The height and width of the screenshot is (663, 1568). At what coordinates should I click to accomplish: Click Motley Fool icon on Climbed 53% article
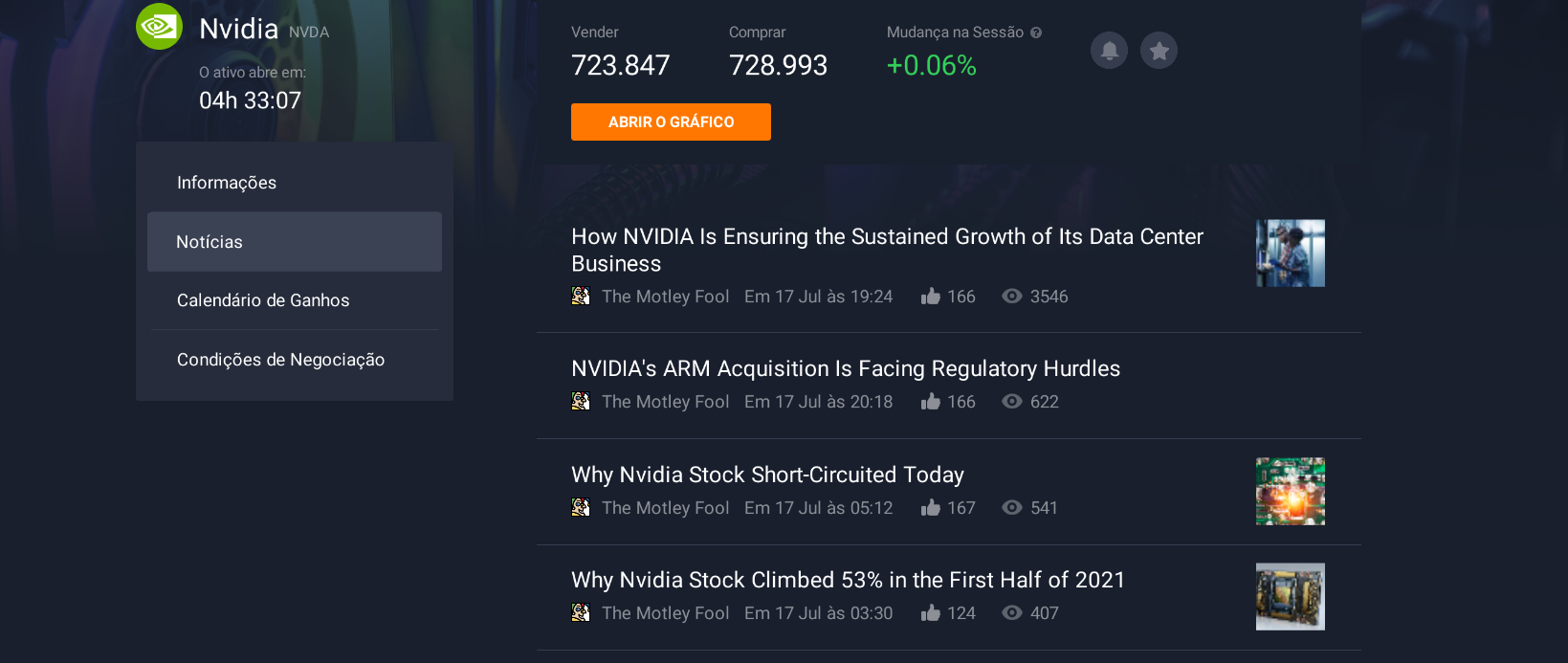[x=581, y=612]
